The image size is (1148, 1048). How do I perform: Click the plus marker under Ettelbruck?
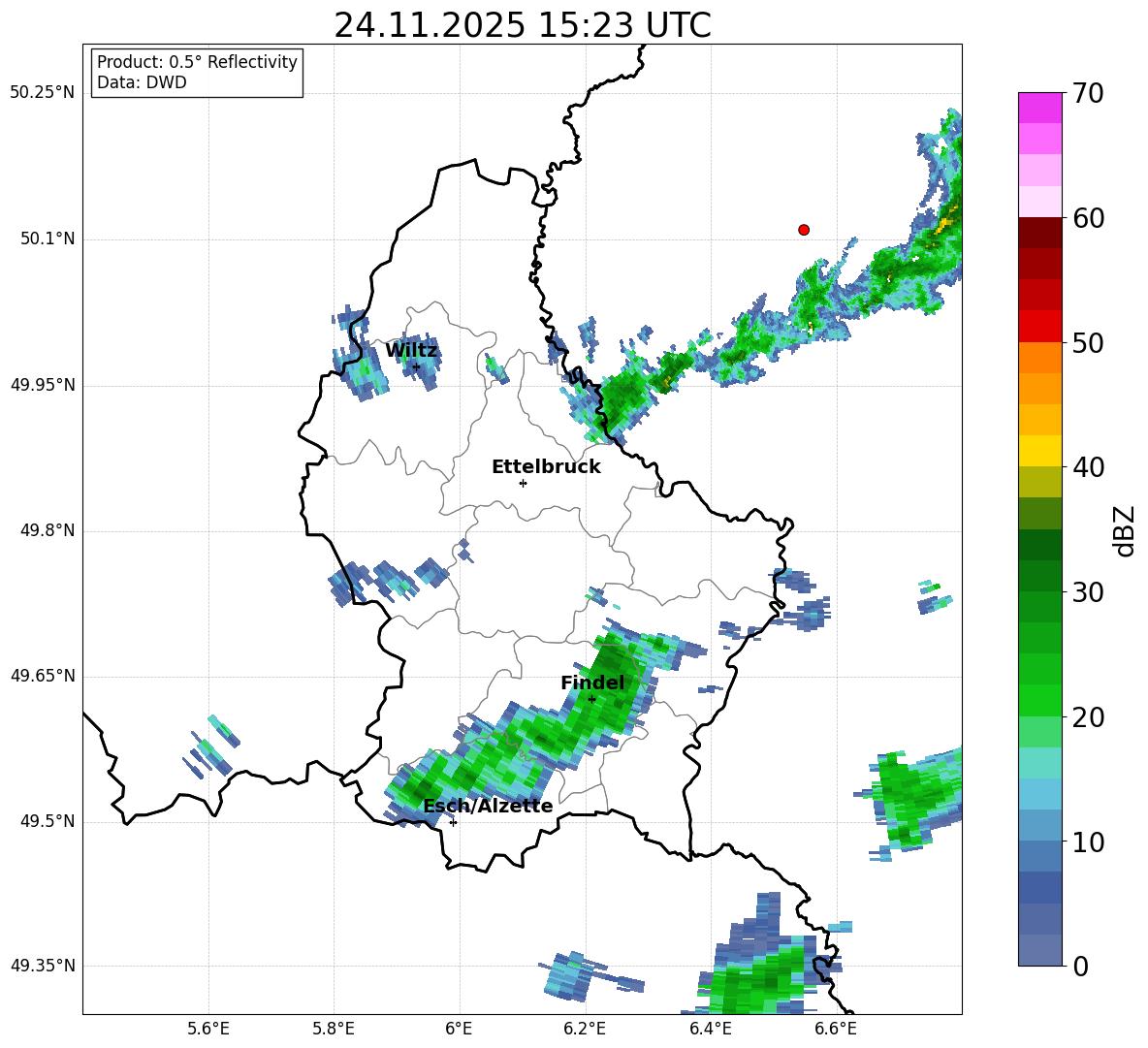tap(523, 483)
